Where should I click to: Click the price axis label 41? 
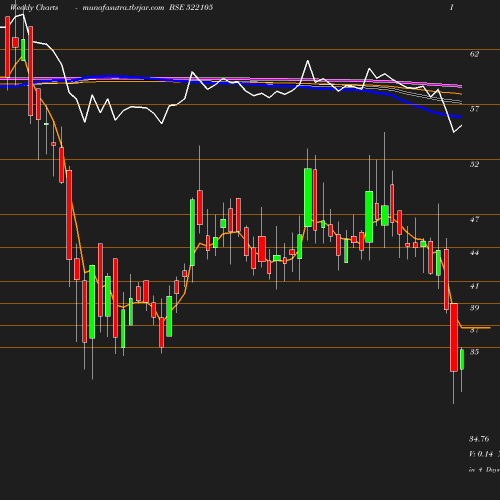tap(474, 286)
